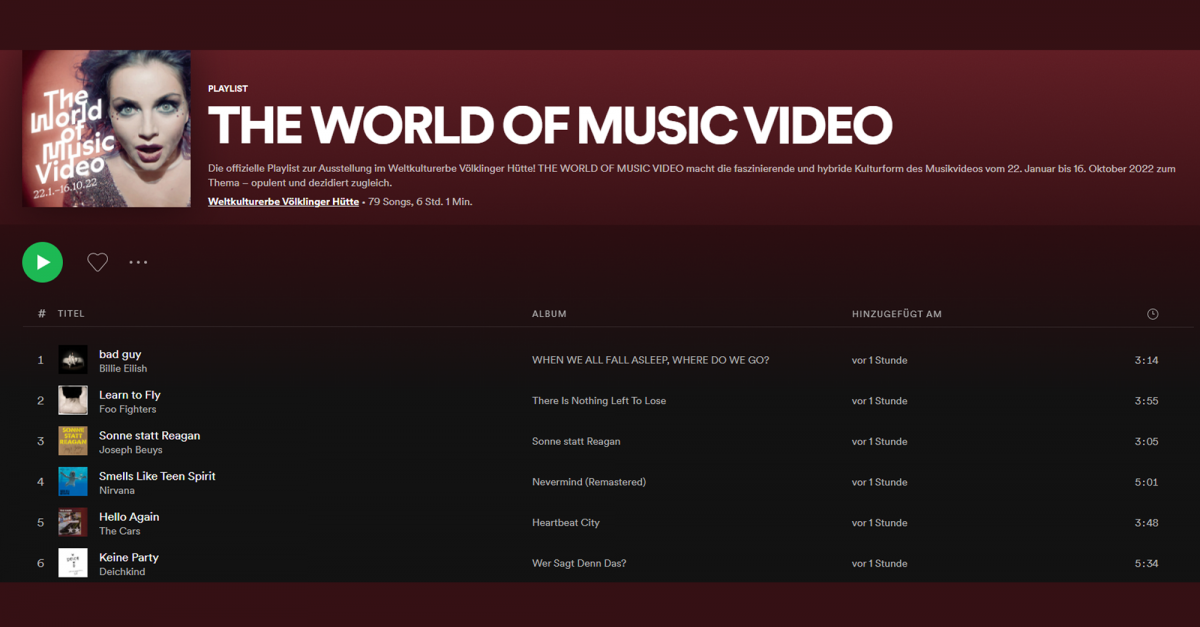
Task: Click the green playlist Play button
Action: click(x=42, y=262)
